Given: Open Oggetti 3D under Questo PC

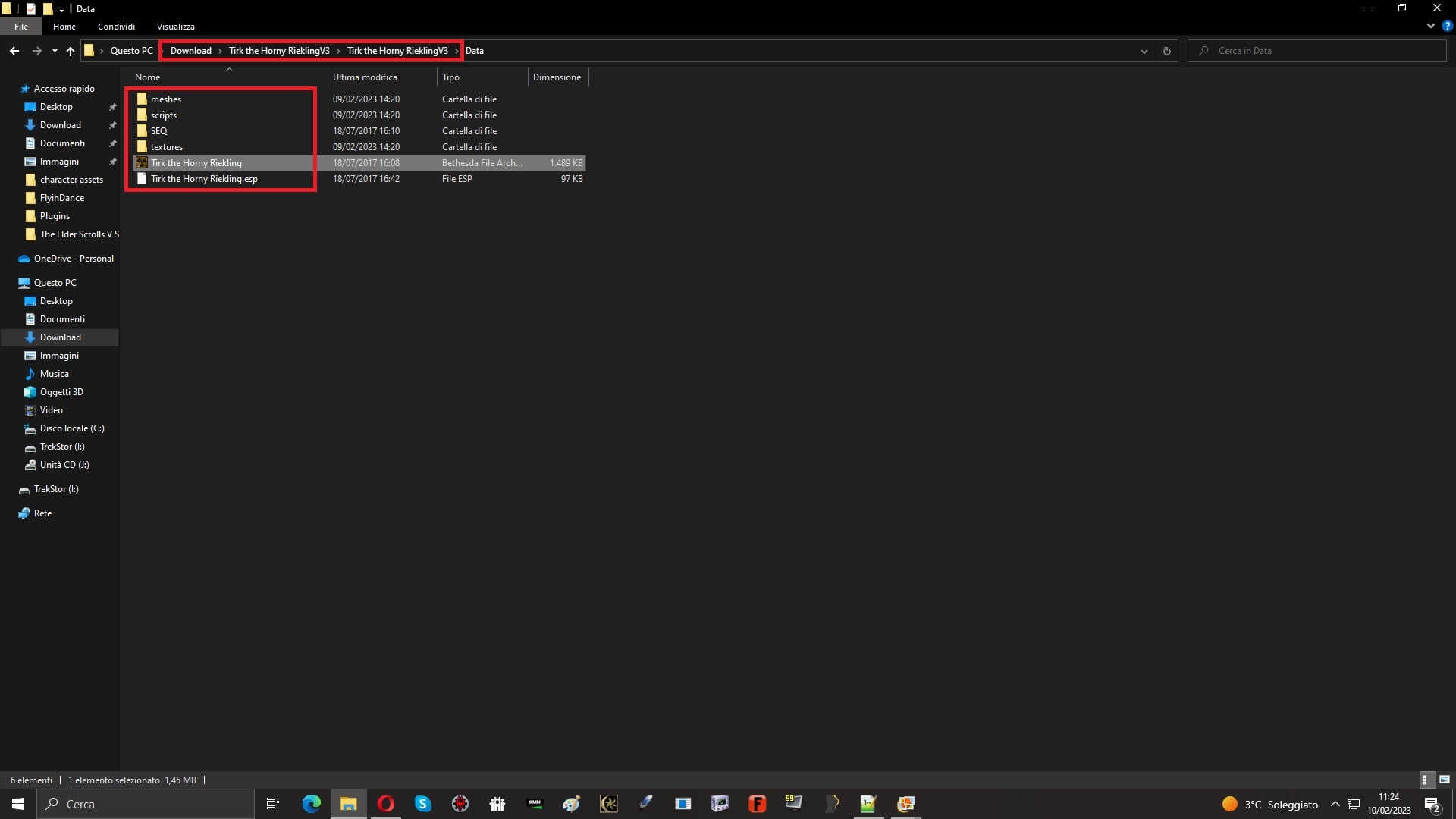Looking at the screenshot, I should (61, 392).
